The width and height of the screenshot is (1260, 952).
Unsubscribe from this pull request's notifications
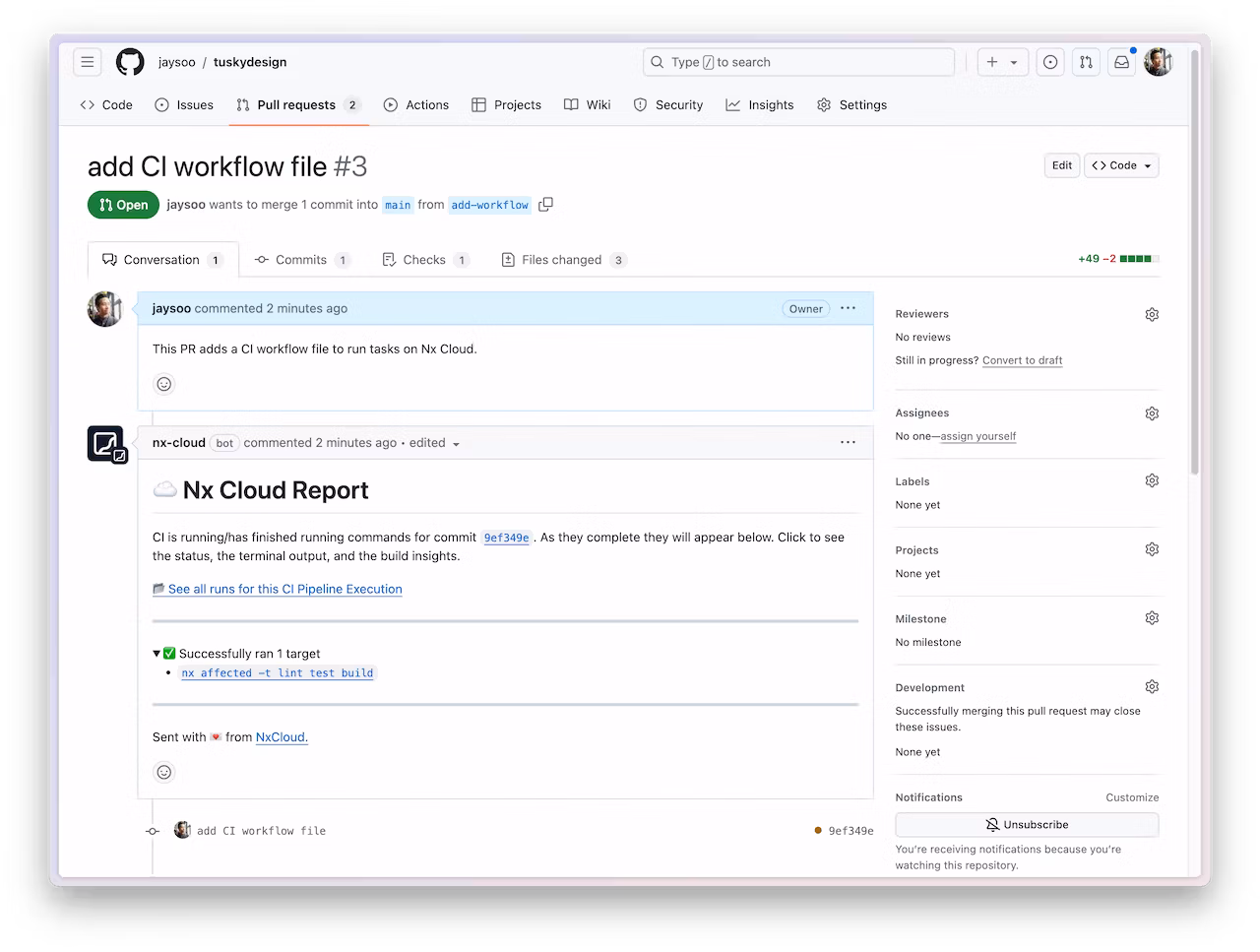pos(1026,824)
